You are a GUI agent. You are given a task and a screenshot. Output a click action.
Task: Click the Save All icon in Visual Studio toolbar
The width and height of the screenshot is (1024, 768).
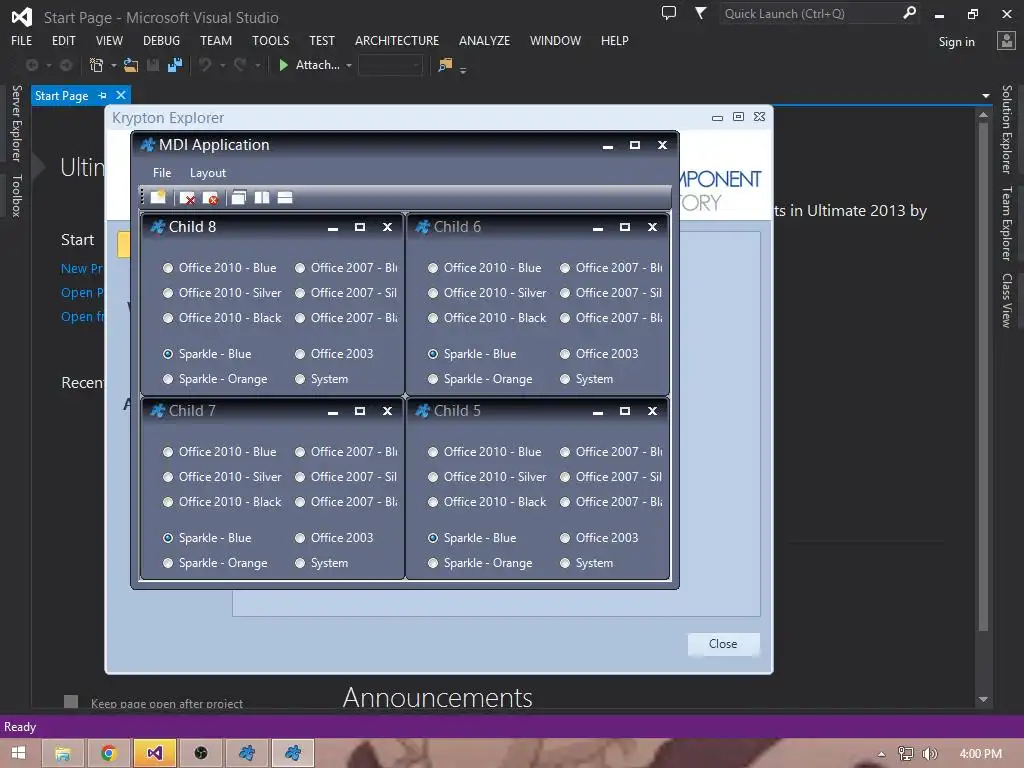click(175, 65)
